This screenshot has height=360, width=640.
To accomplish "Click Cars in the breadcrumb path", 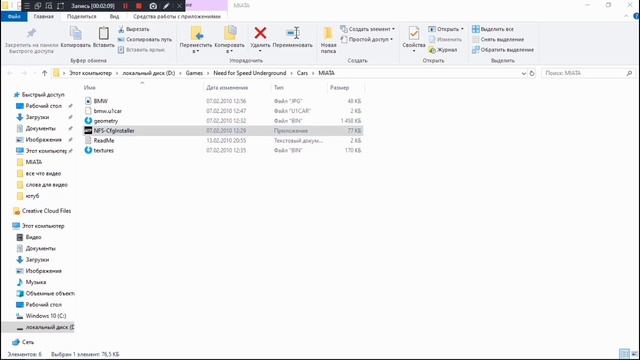I will coord(302,73).
